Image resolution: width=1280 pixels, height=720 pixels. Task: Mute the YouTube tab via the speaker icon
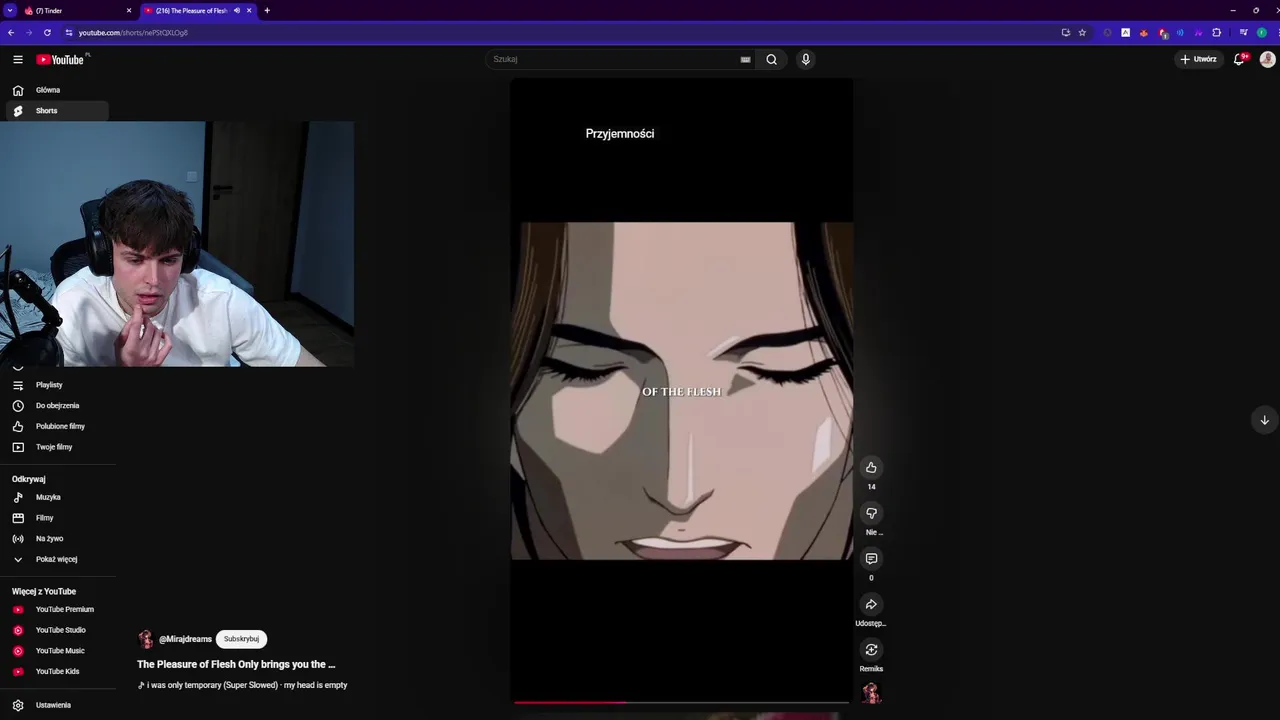click(x=237, y=11)
